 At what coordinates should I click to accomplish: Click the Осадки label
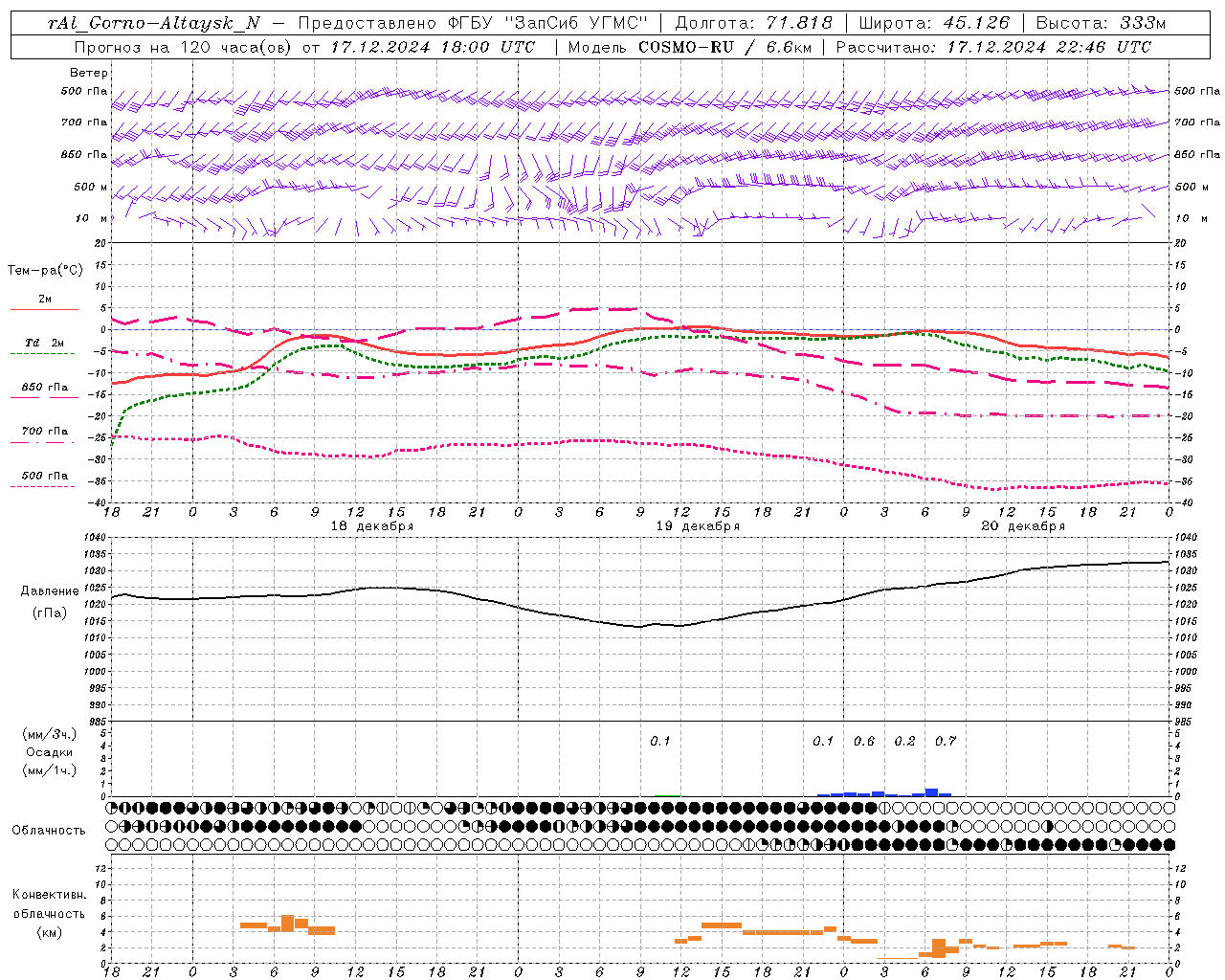click(x=49, y=752)
